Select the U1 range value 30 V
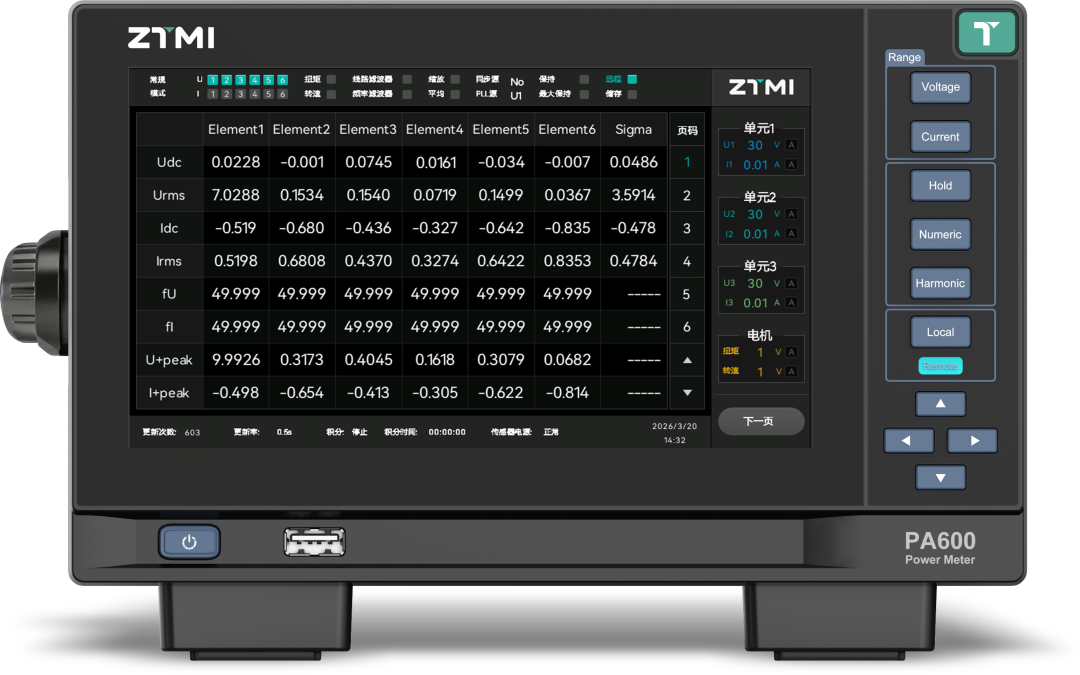Screen dimensions: 1080x675 tap(755, 145)
